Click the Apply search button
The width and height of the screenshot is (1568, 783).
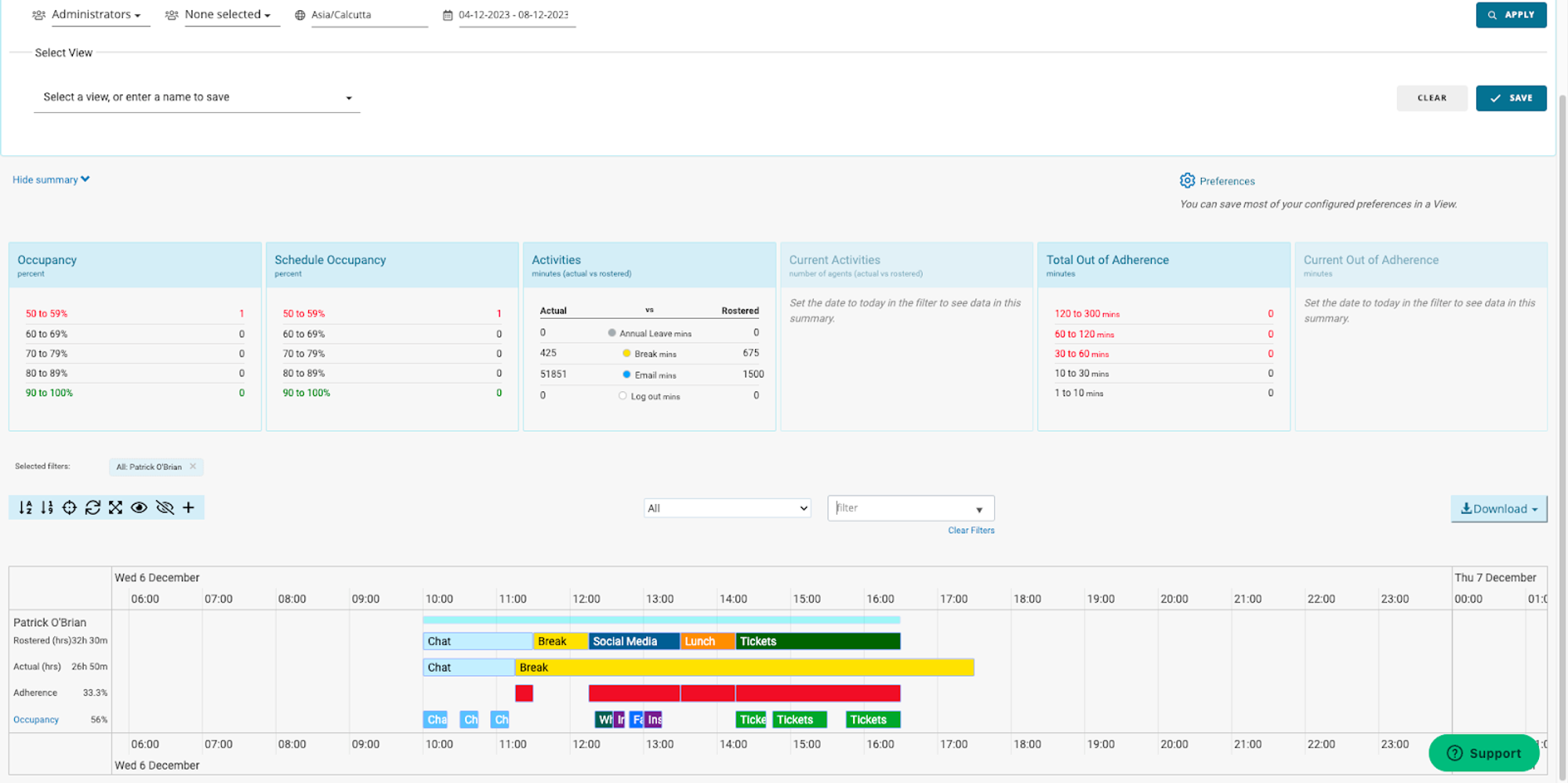point(1511,15)
